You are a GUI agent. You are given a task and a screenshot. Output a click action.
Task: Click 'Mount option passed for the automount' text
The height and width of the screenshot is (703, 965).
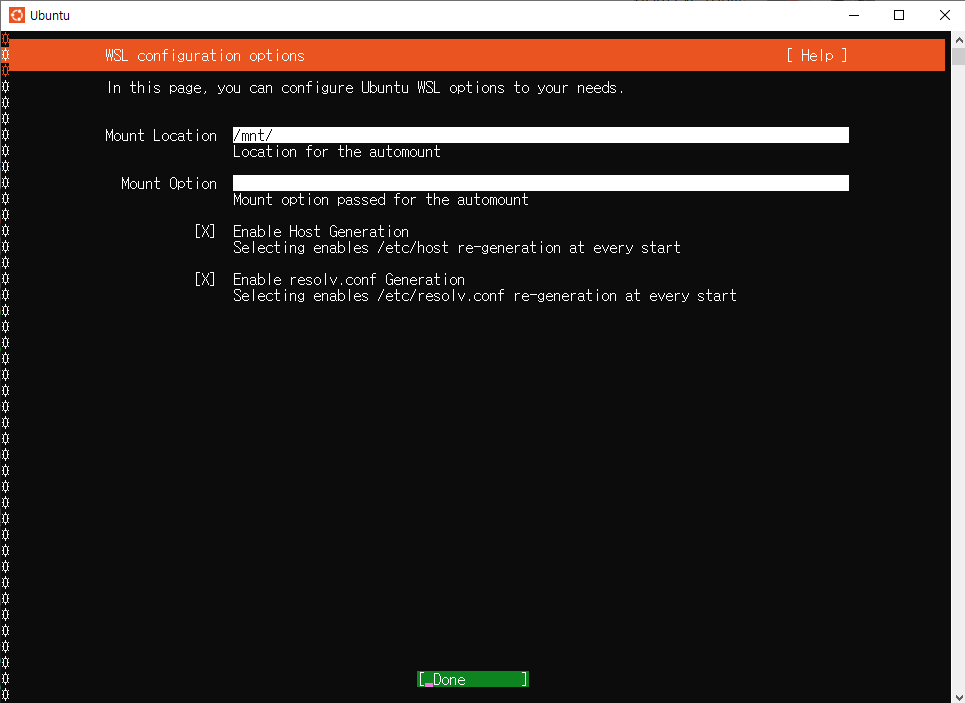[x=380, y=199]
